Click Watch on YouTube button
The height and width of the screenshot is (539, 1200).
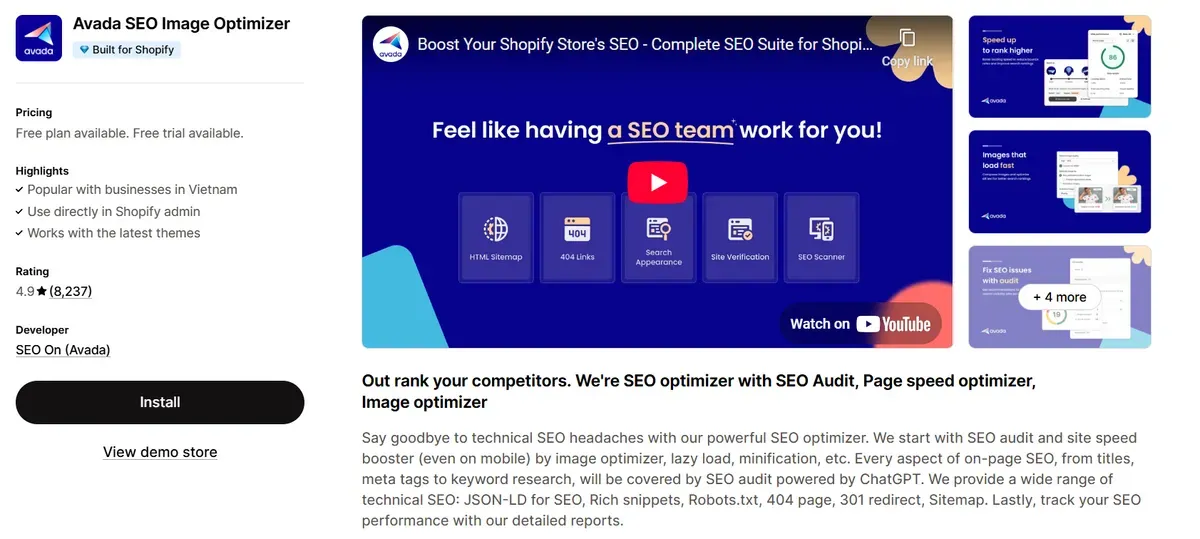click(x=861, y=323)
